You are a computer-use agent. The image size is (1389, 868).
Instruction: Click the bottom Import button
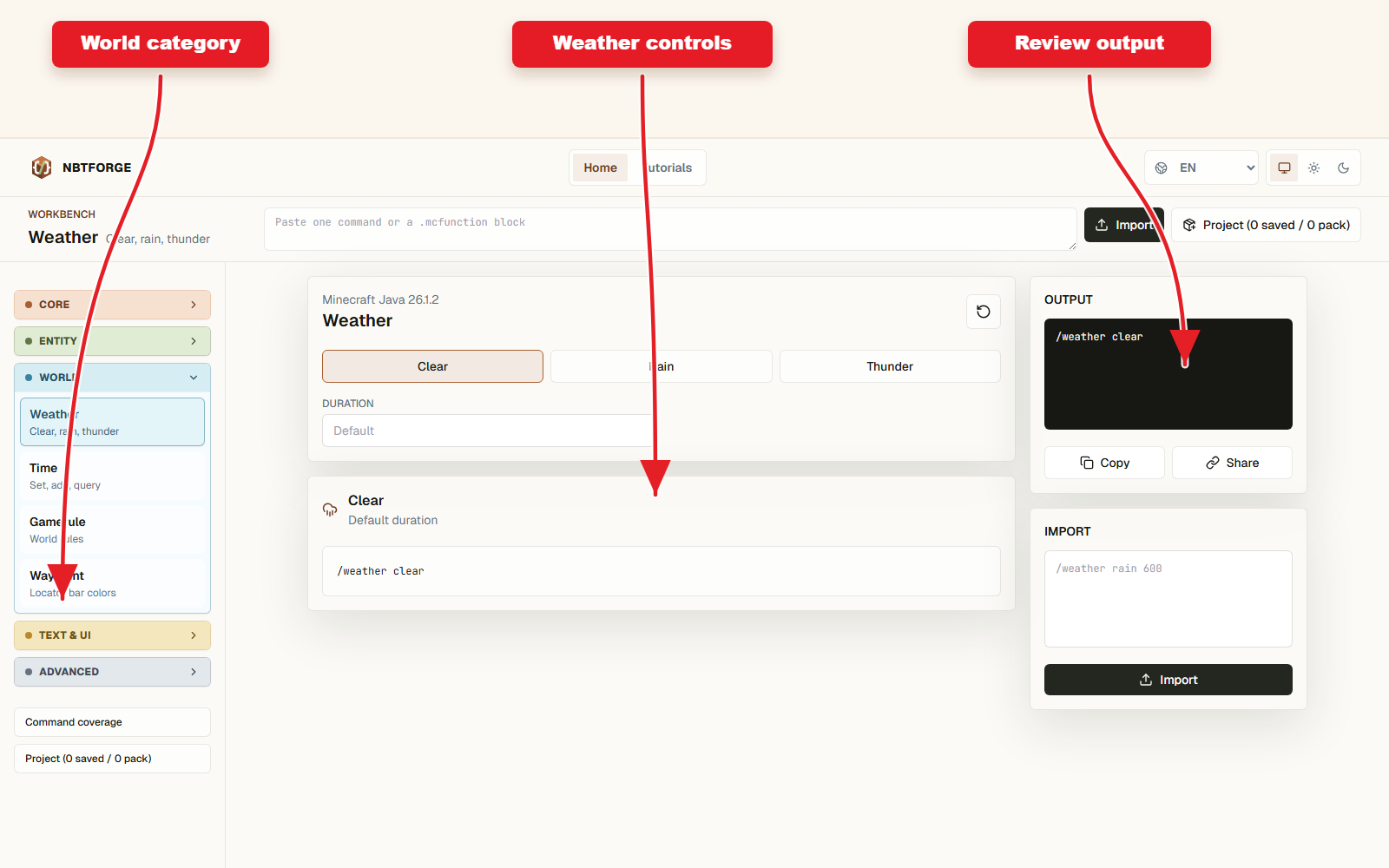pos(1168,680)
